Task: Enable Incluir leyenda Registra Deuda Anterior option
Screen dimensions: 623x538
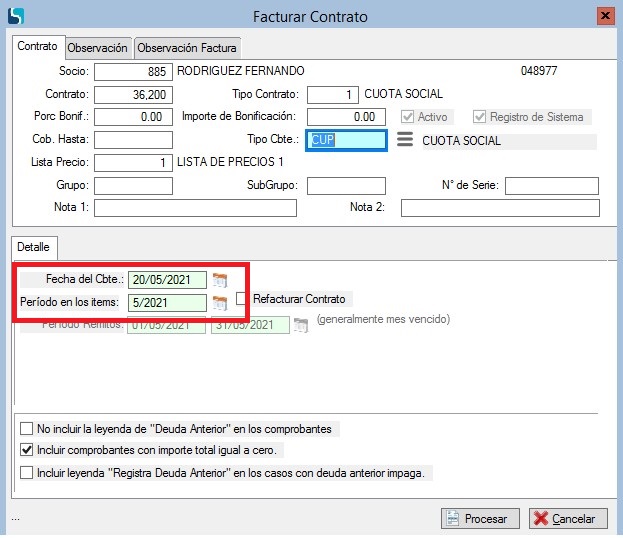Action: tap(27, 473)
